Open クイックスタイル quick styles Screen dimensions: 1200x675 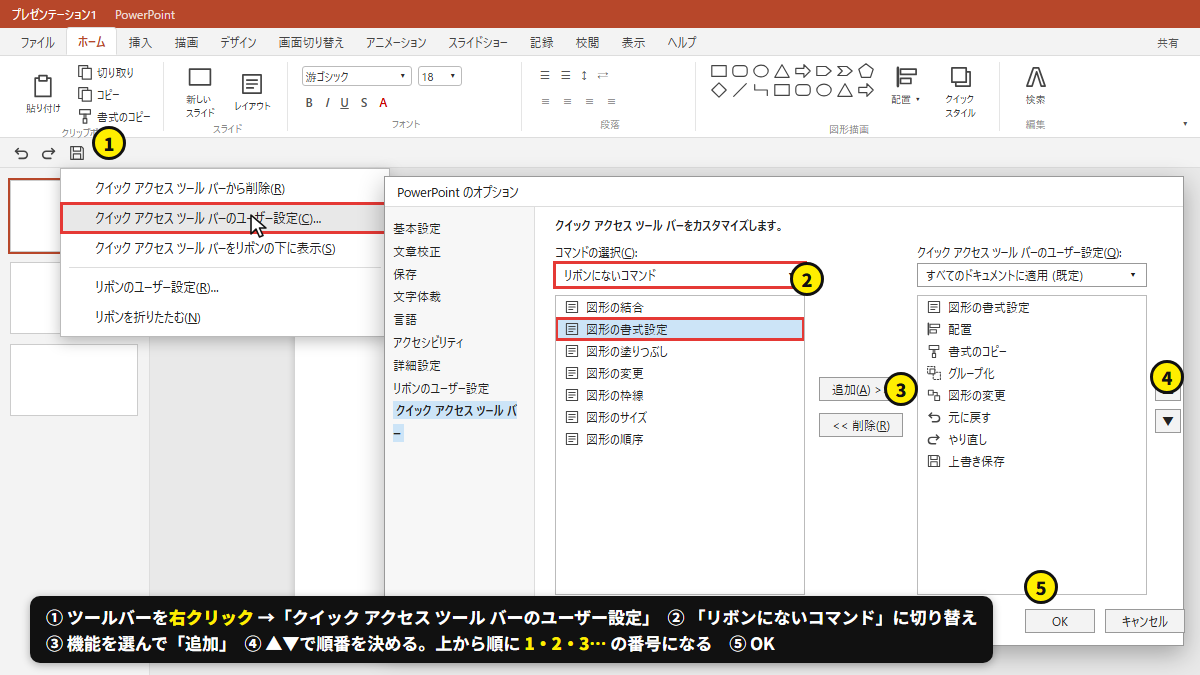tap(960, 92)
